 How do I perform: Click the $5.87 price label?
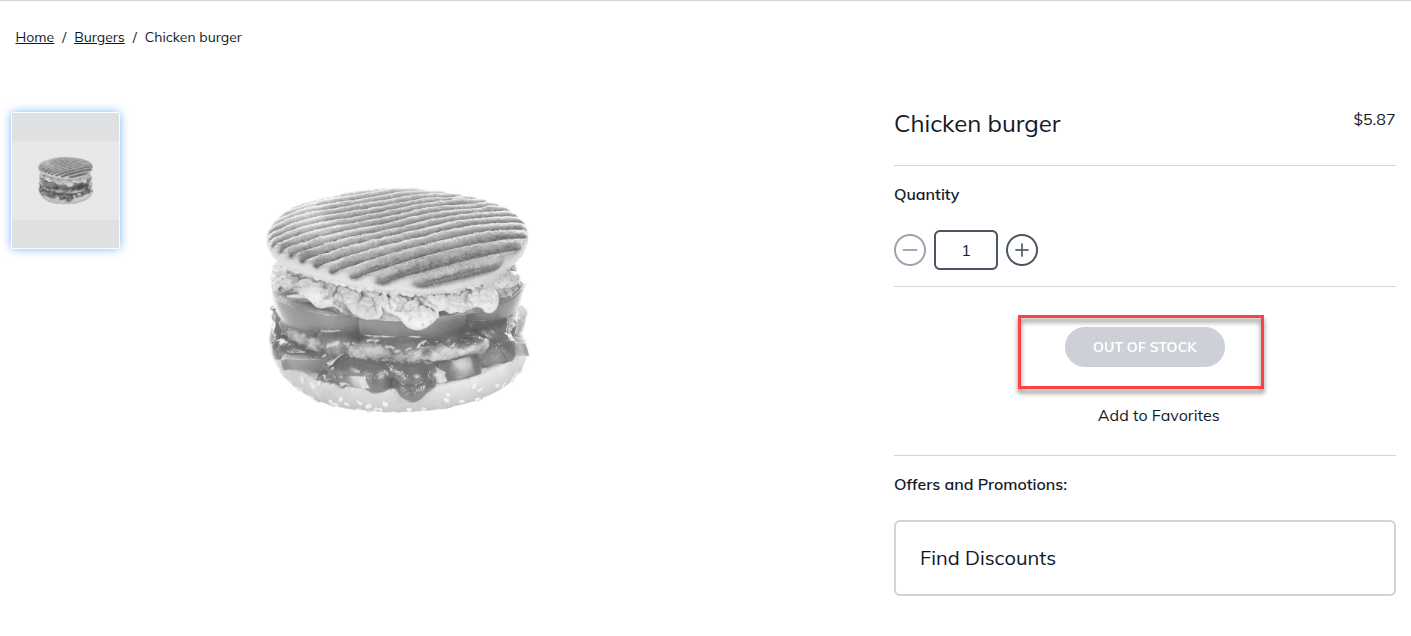click(1373, 120)
